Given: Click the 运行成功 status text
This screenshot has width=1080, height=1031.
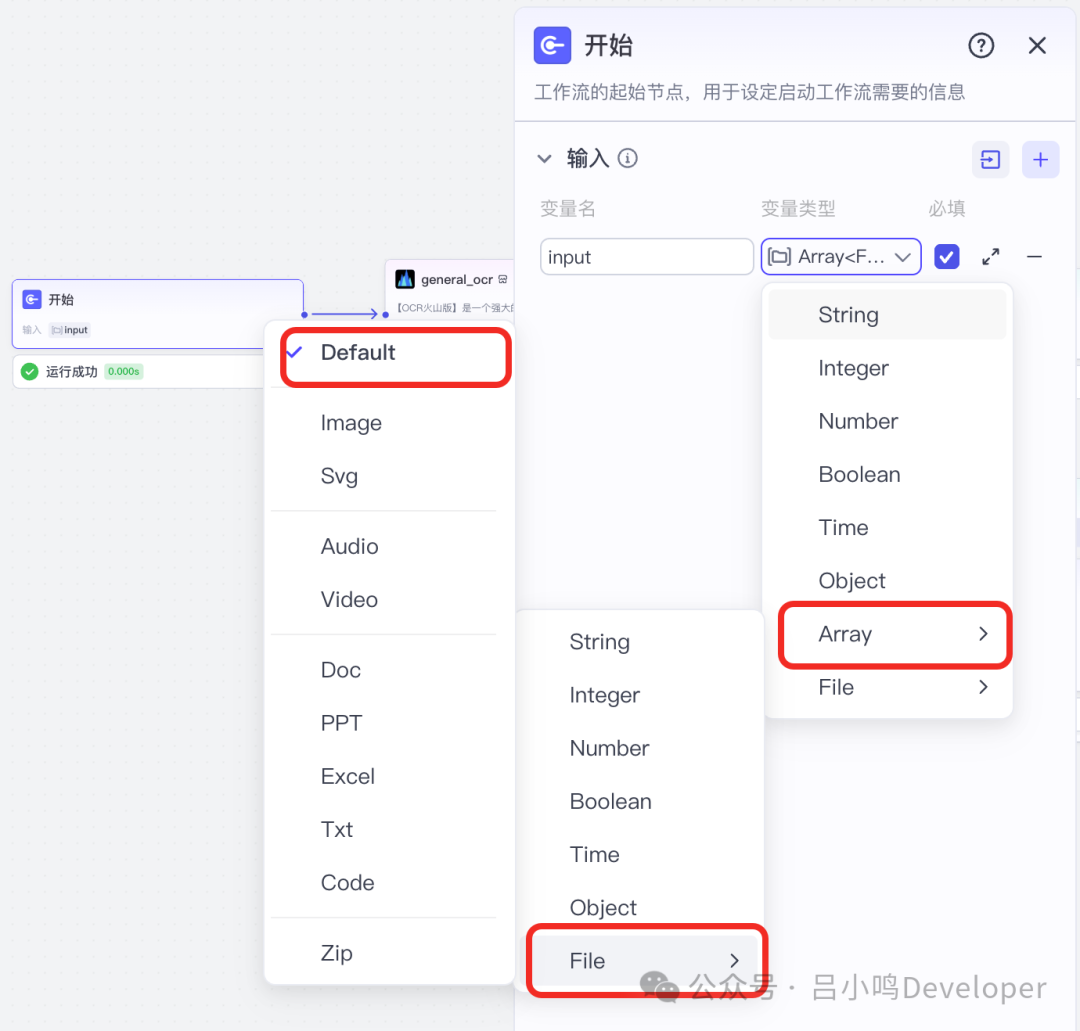Looking at the screenshot, I should (x=72, y=372).
